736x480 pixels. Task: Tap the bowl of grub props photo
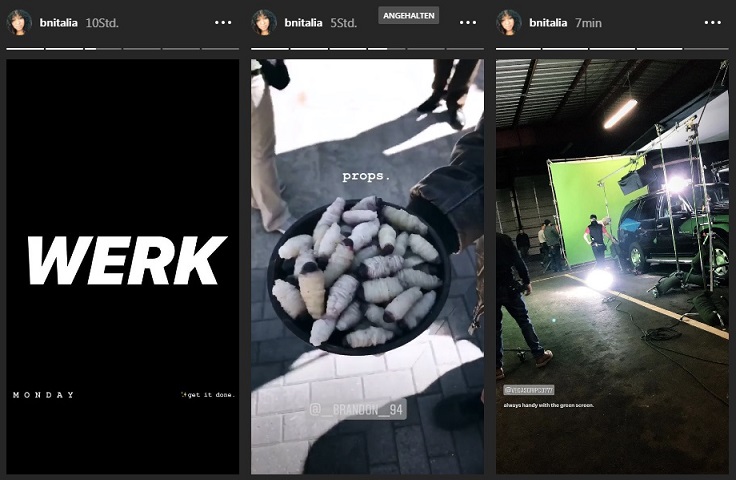[368, 266]
